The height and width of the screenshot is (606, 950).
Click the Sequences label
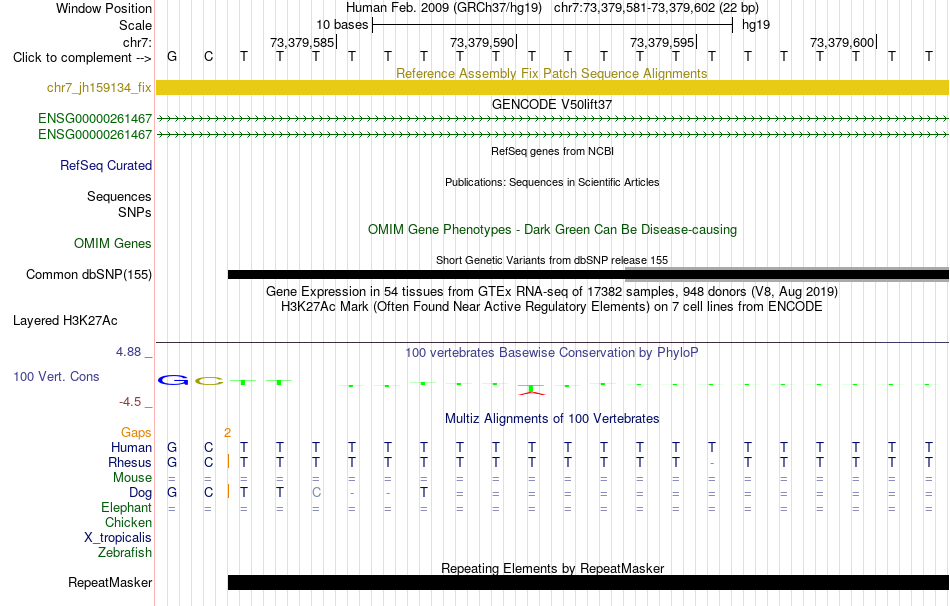pos(119,196)
